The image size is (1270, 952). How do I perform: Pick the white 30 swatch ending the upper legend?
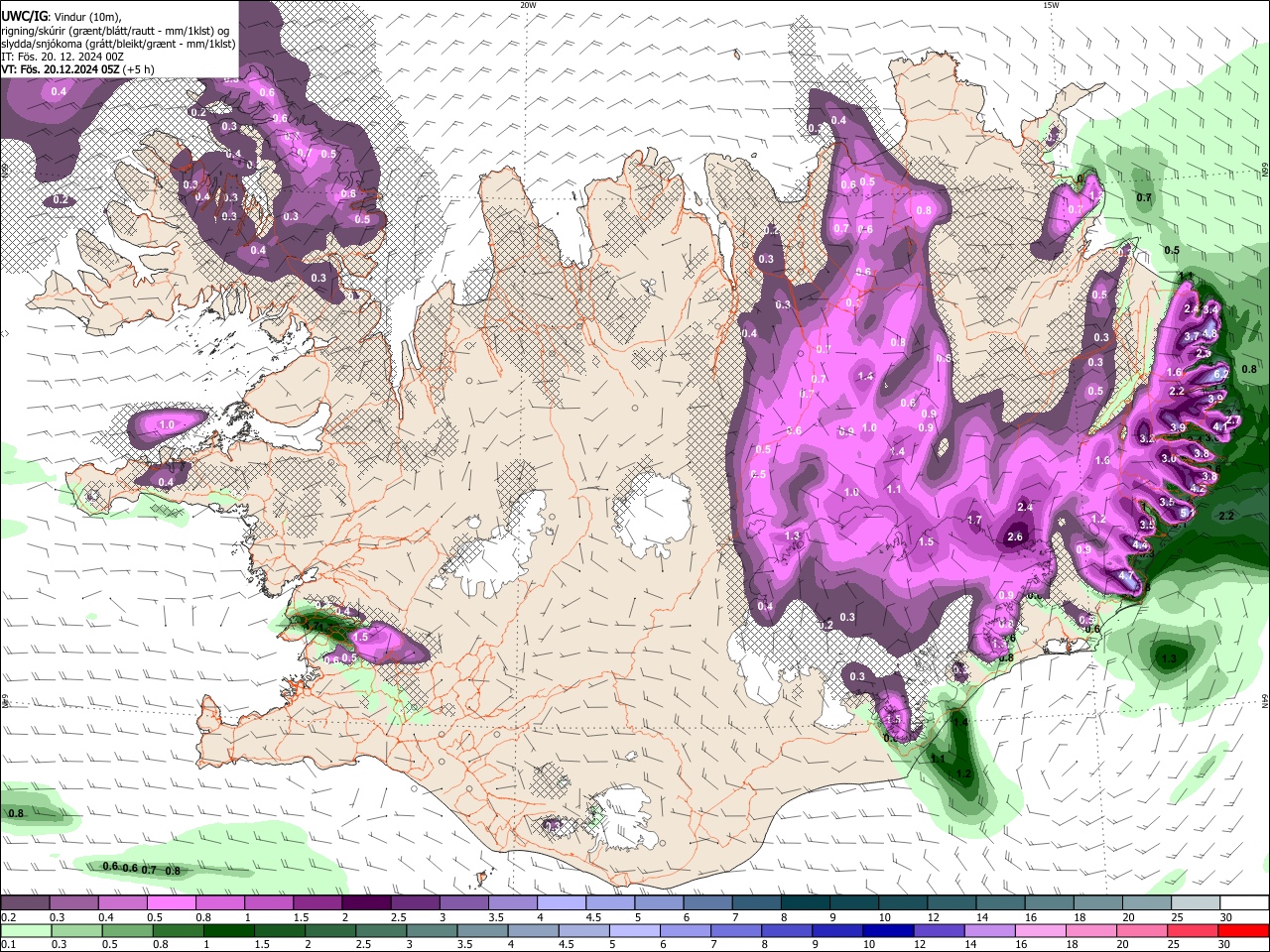1244,903
